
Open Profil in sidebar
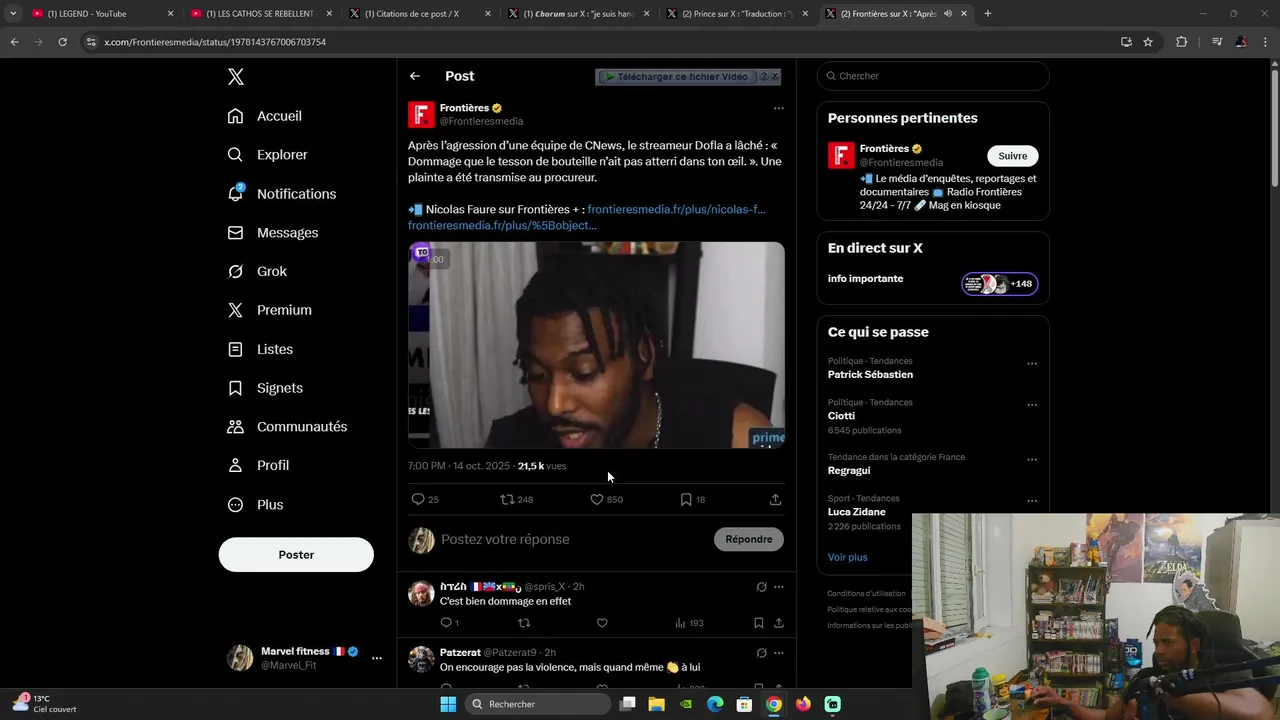click(x=258, y=466)
